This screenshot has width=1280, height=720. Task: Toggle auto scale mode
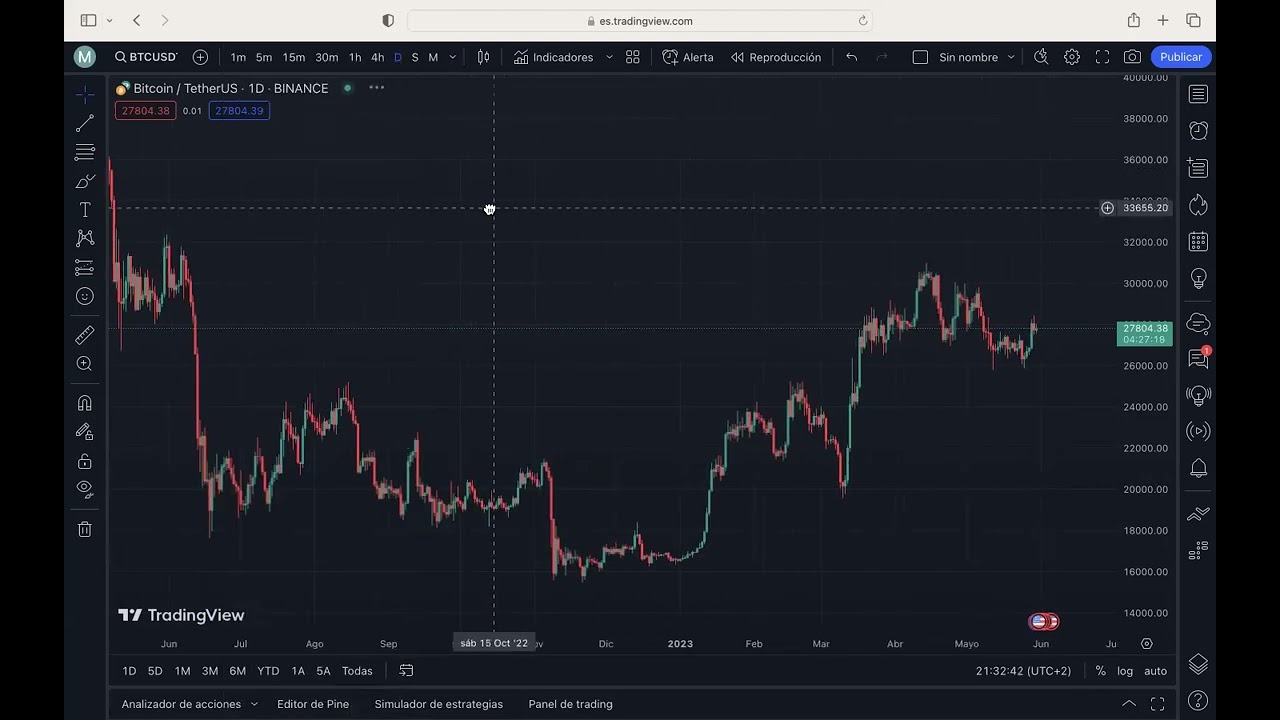click(1155, 671)
